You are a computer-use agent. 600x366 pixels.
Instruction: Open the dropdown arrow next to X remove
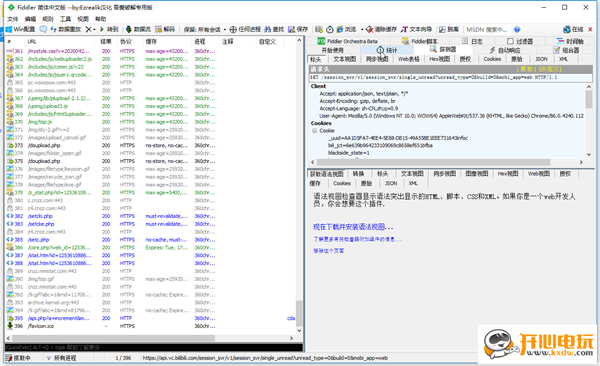pos(94,29)
